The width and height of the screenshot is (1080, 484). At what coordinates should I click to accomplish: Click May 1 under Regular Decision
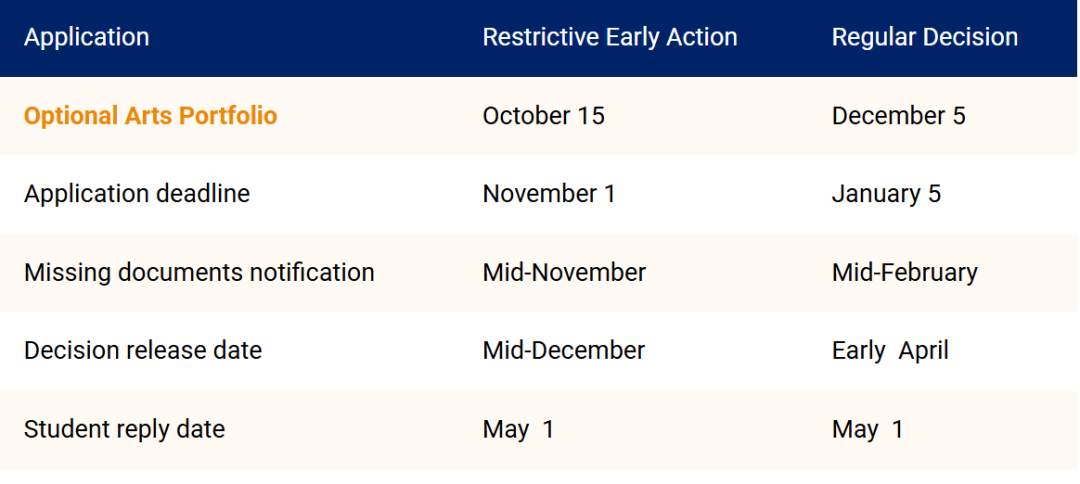(x=867, y=430)
